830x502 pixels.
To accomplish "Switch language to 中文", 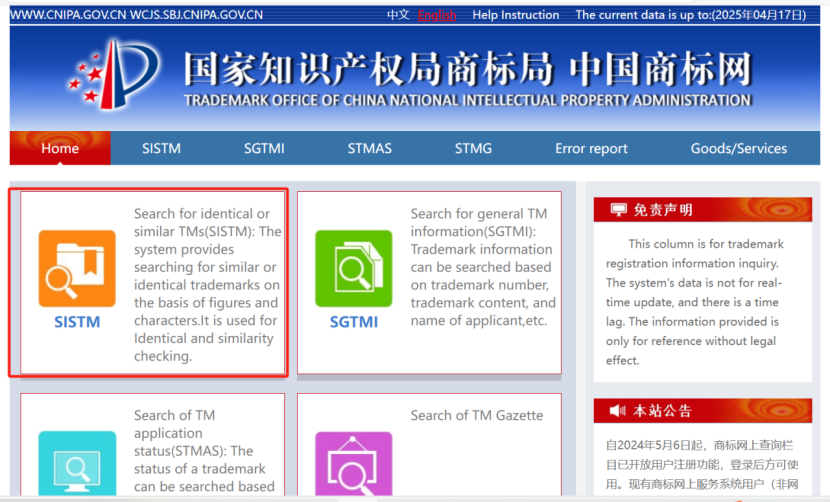I will 398,15.
